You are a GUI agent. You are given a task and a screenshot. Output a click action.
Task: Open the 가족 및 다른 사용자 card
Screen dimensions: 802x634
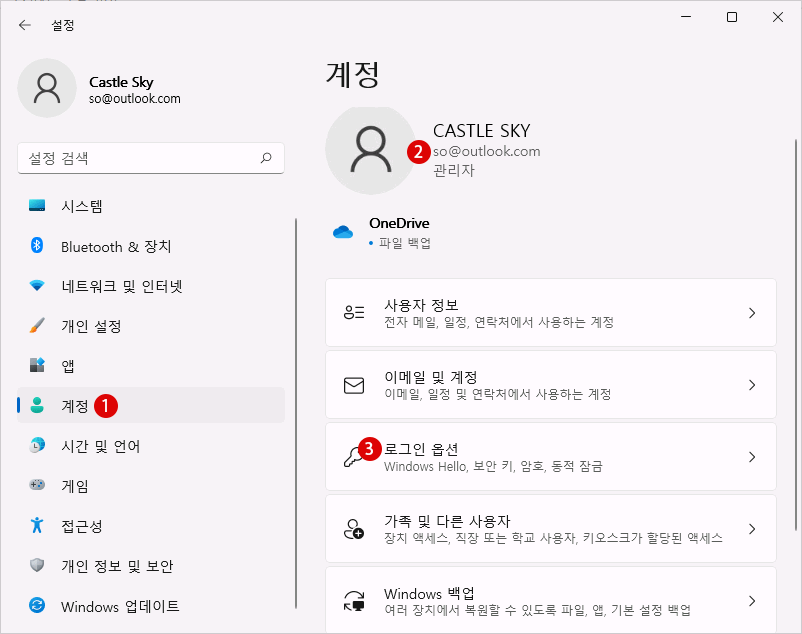[x=551, y=529]
